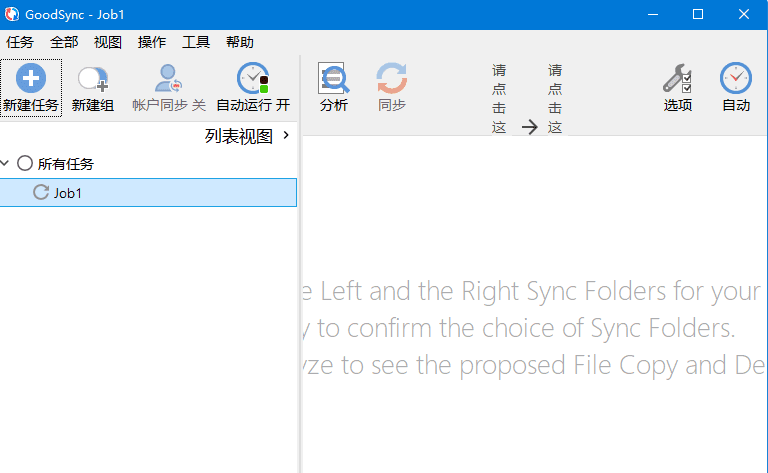
Task: Click the sync direction arrow between folders
Action: point(529,127)
